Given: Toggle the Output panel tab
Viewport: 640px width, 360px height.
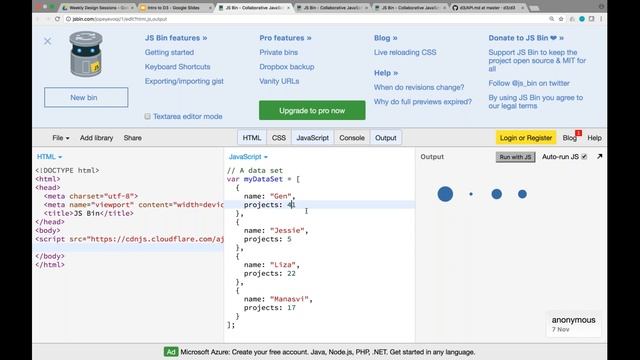Looking at the screenshot, I should click(386, 138).
